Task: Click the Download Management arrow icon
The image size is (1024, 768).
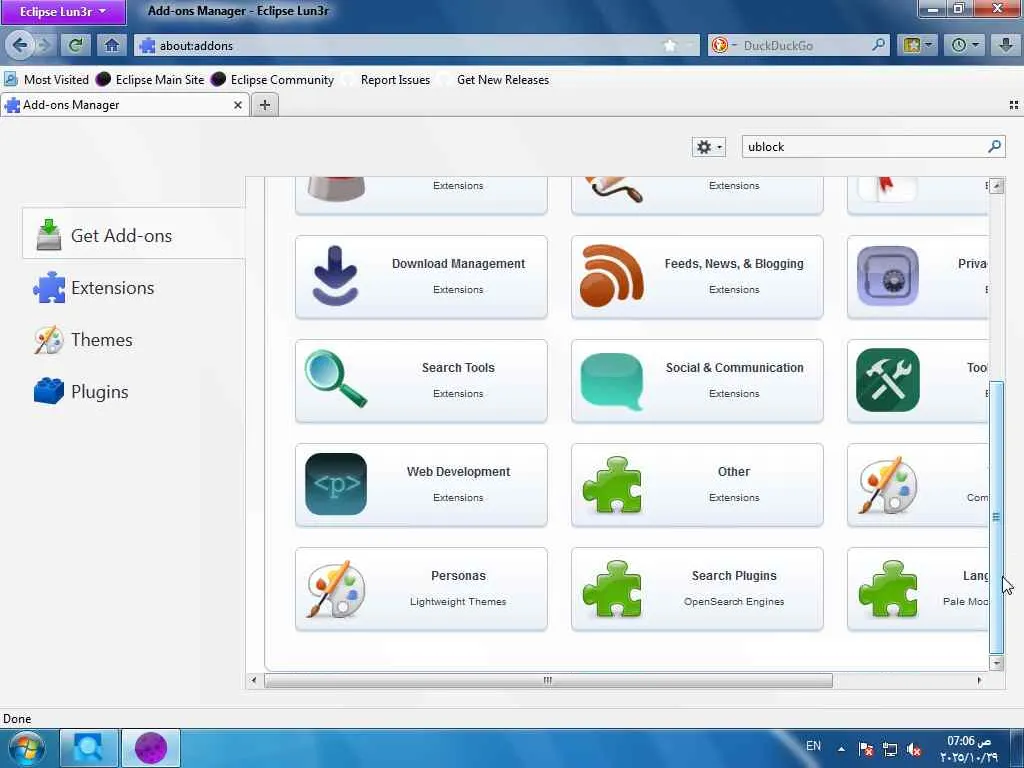Action: pos(335,276)
